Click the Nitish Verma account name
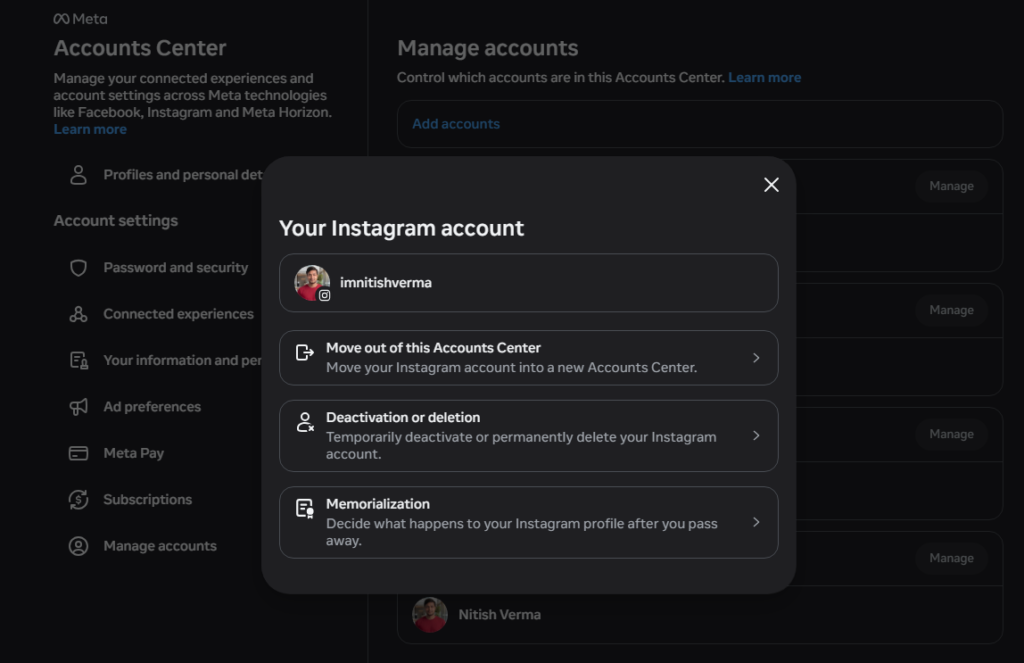Screen dimensions: 1024x663 (x=500, y=615)
